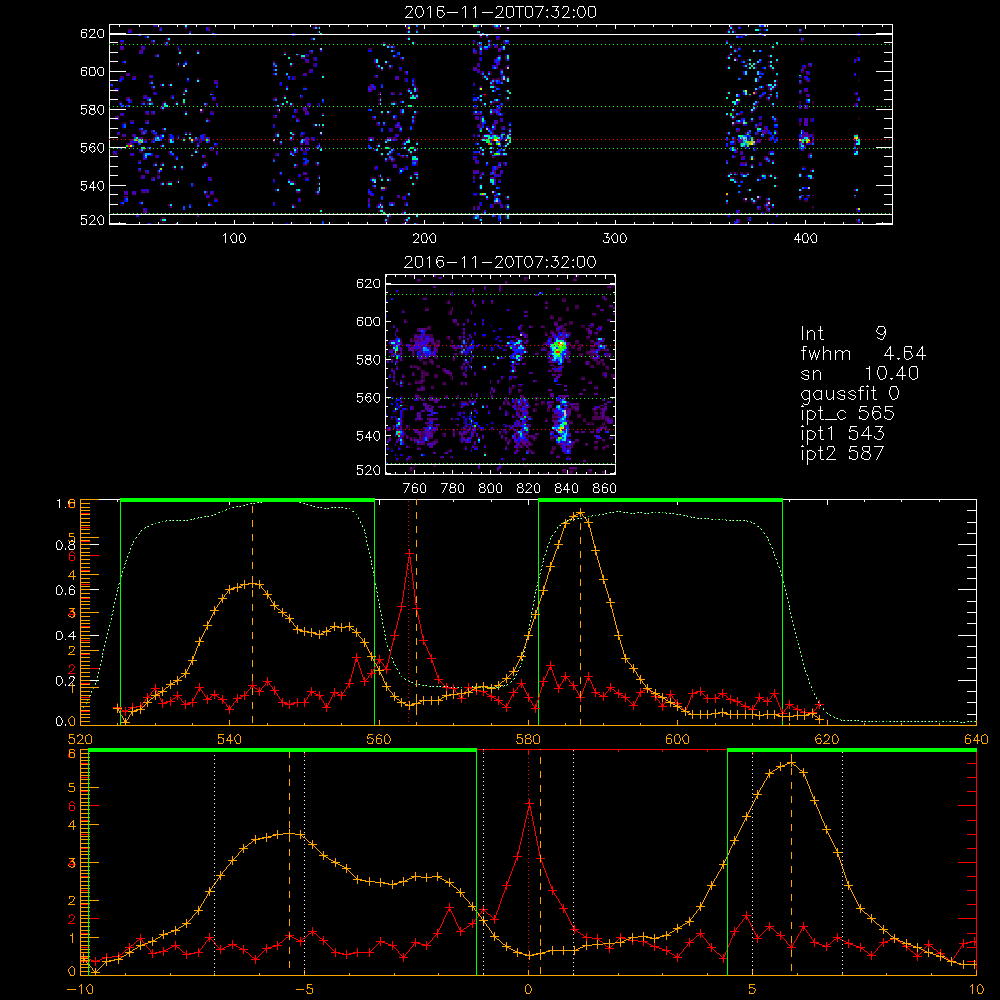Click x-axis label 0 on bottom plot
Screen dimensions: 1000x1000
pos(528,989)
